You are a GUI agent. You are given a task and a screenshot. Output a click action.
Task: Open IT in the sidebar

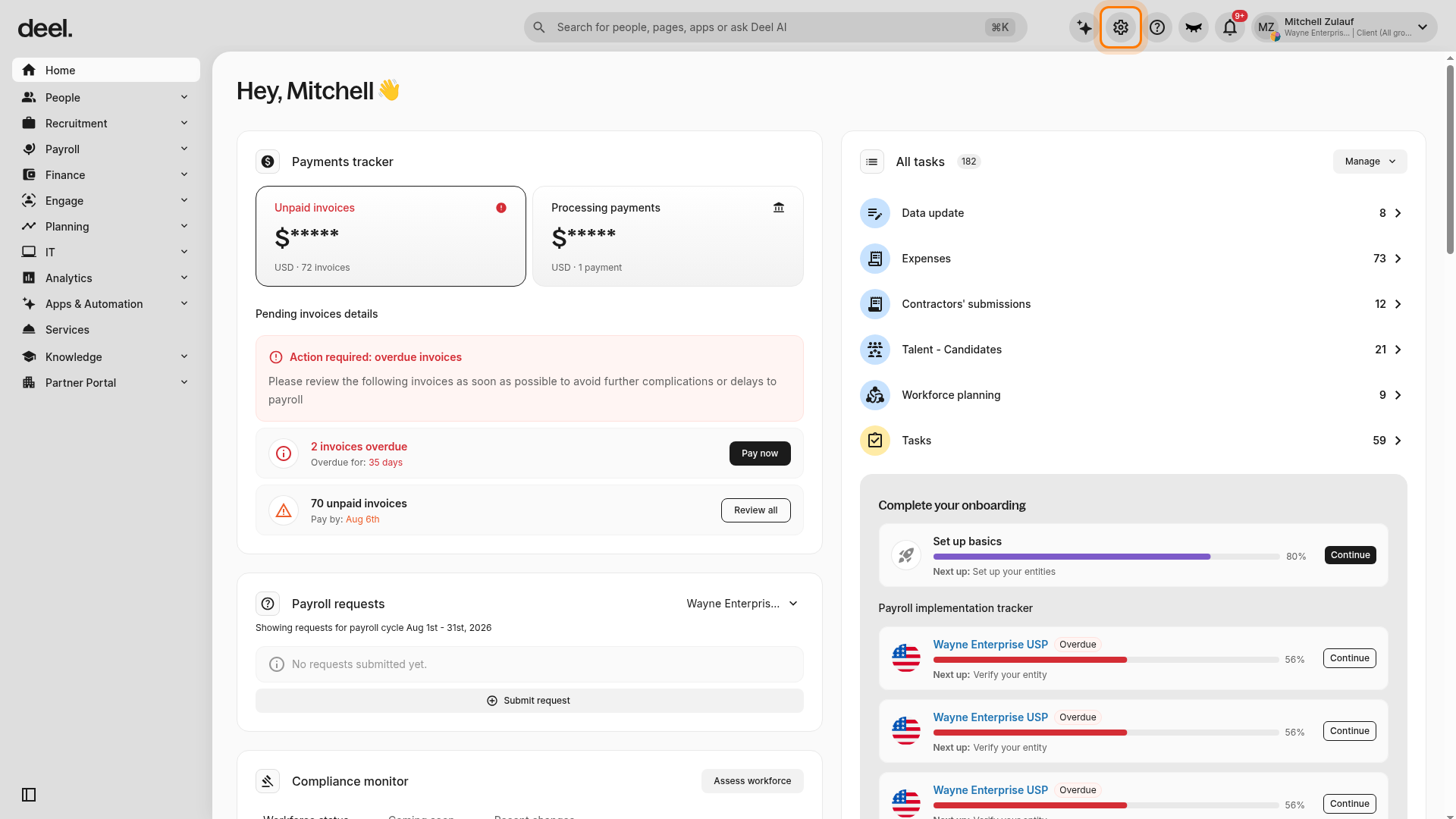pos(106,253)
